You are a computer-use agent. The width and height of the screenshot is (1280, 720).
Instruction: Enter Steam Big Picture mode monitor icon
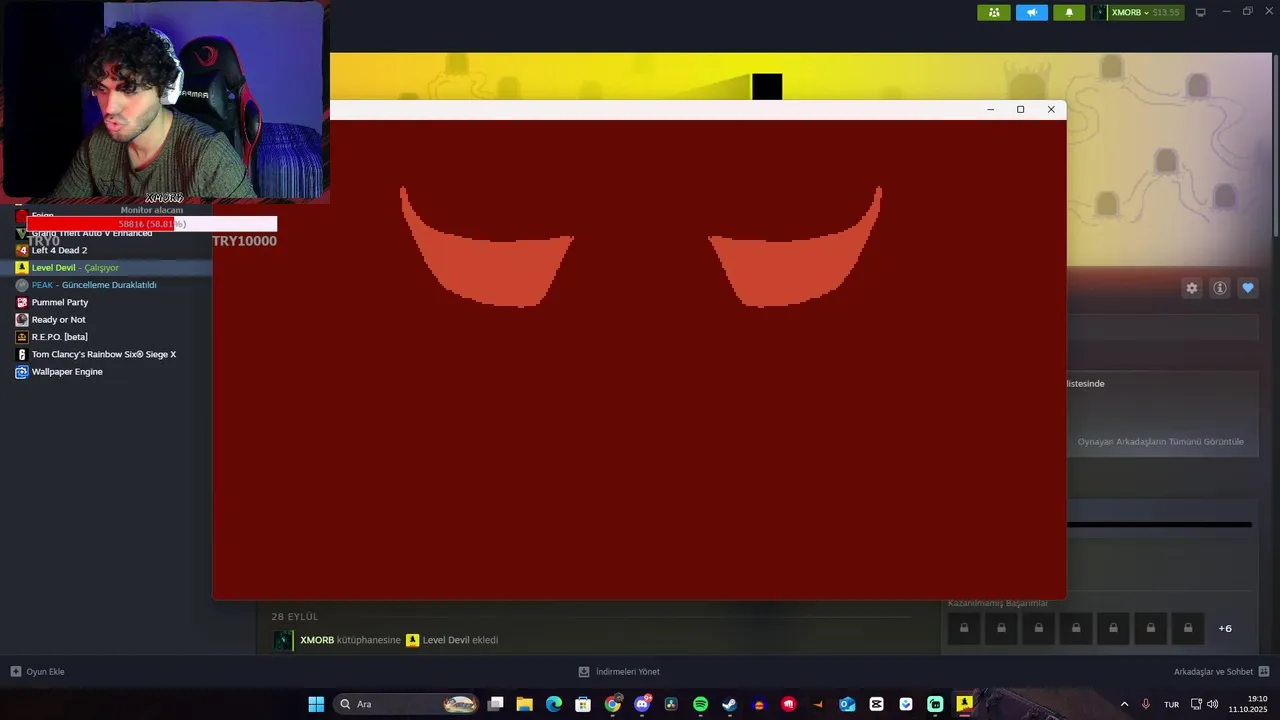(1201, 12)
